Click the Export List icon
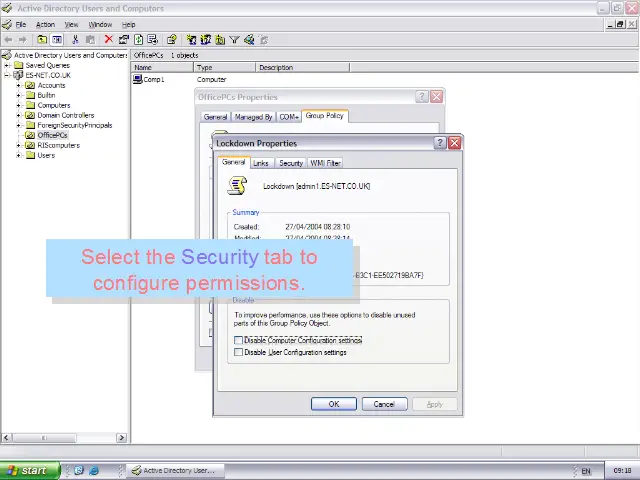 pyautogui.click(x=153, y=40)
